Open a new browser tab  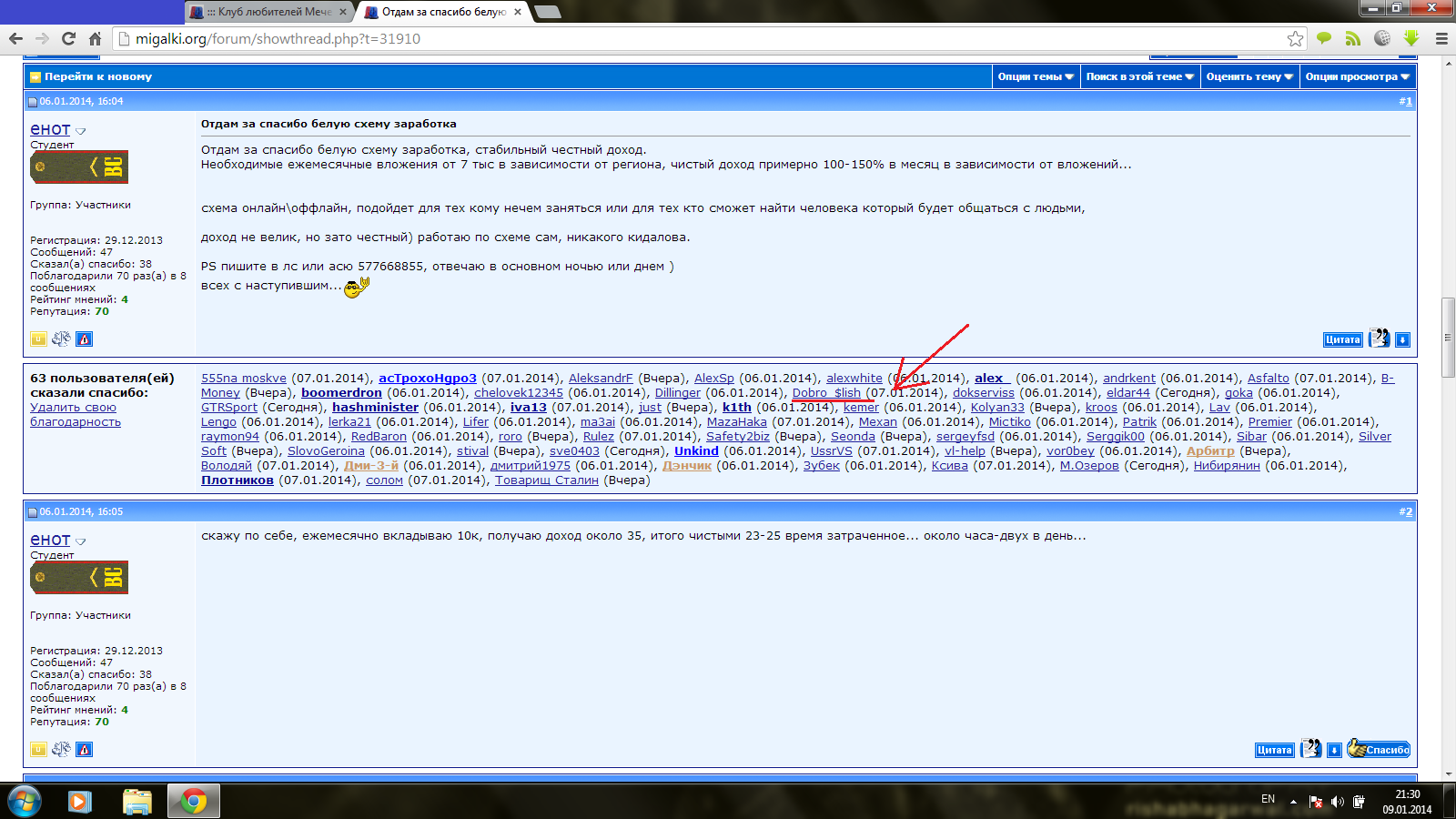547,12
